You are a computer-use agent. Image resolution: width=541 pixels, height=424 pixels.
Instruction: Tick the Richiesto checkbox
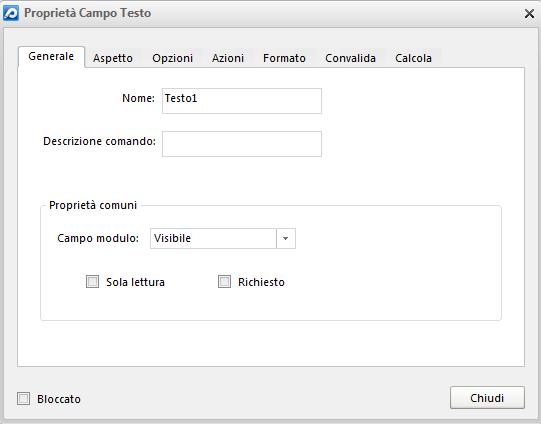point(224,282)
